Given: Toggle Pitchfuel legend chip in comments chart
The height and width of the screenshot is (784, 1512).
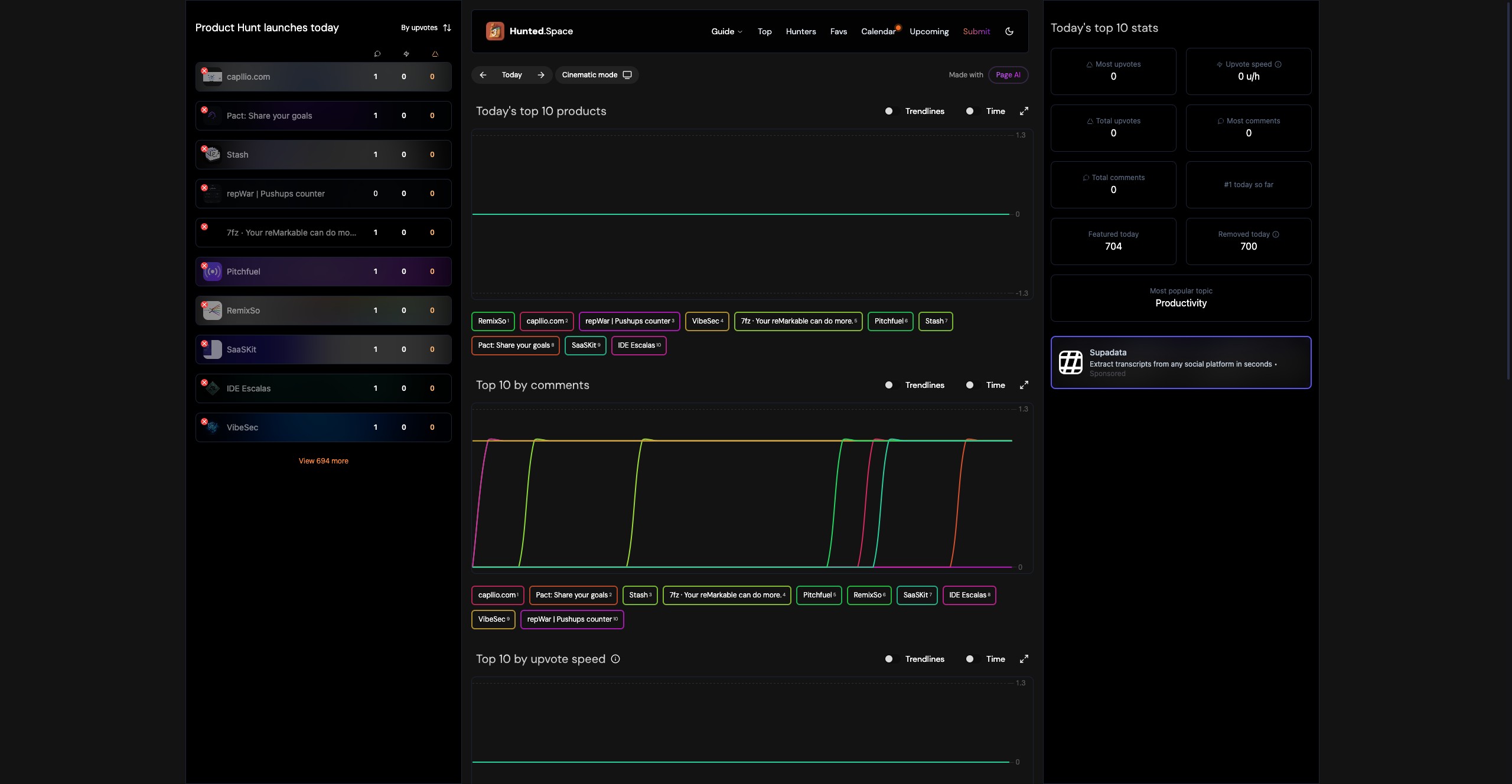Looking at the screenshot, I should pos(819,595).
